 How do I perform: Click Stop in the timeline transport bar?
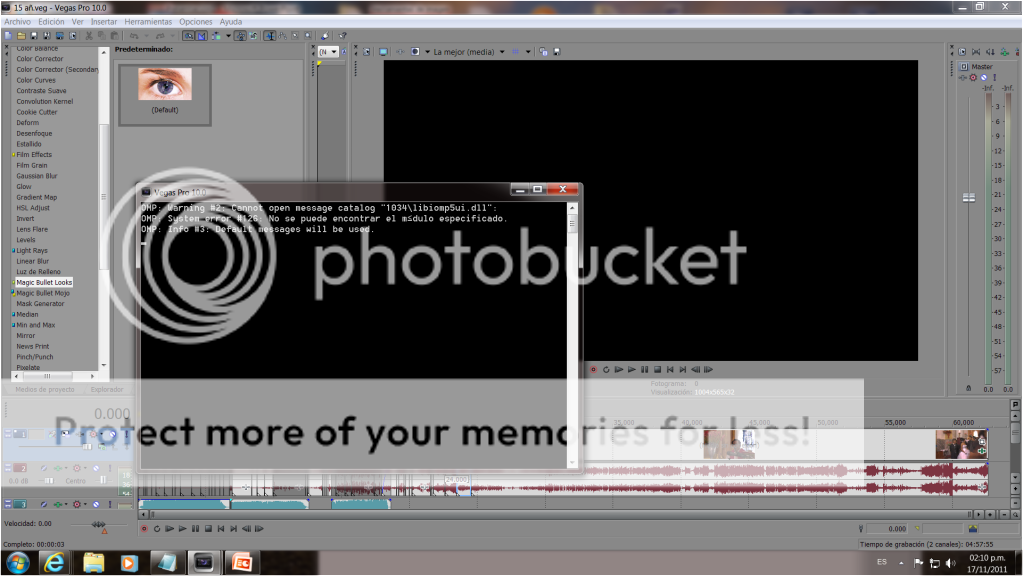click(208, 529)
